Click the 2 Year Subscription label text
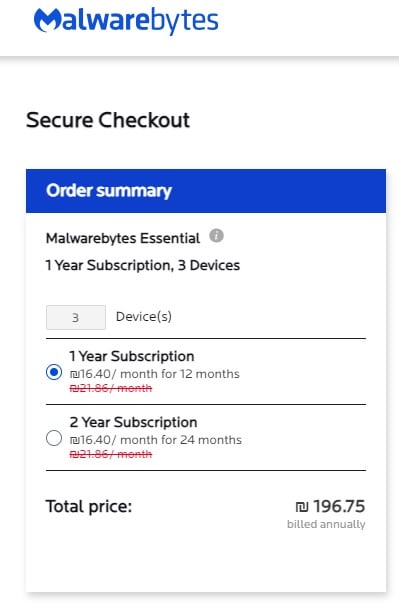The image size is (399, 604). (133, 422)
